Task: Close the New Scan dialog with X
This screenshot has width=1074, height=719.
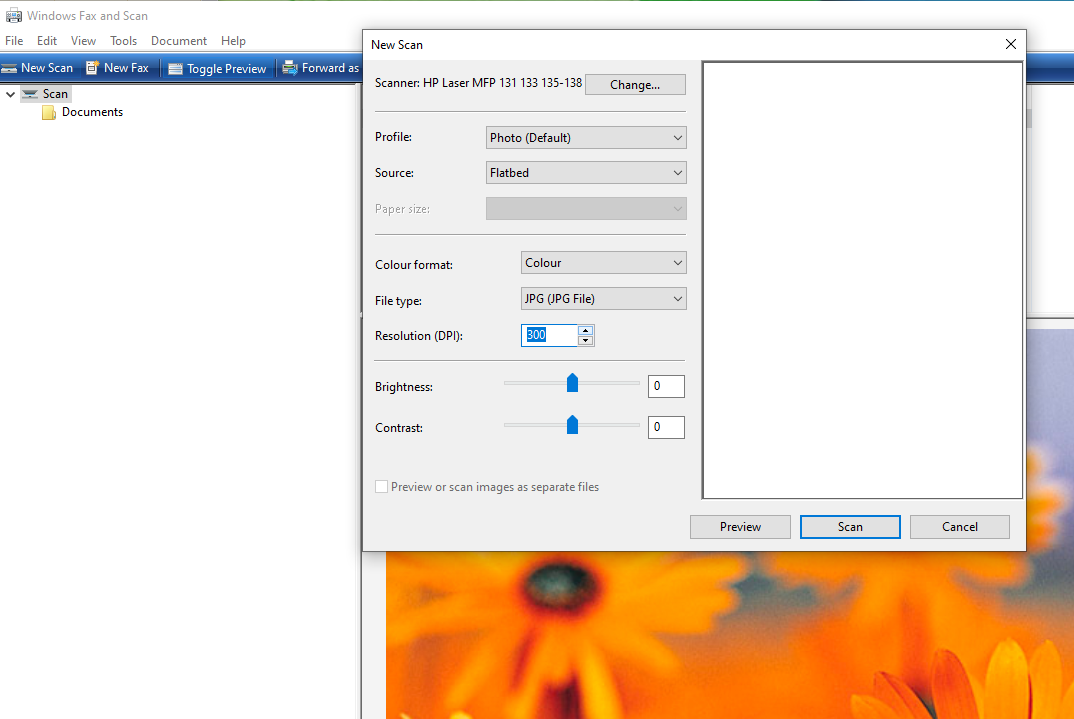Action: [1010, 44]
